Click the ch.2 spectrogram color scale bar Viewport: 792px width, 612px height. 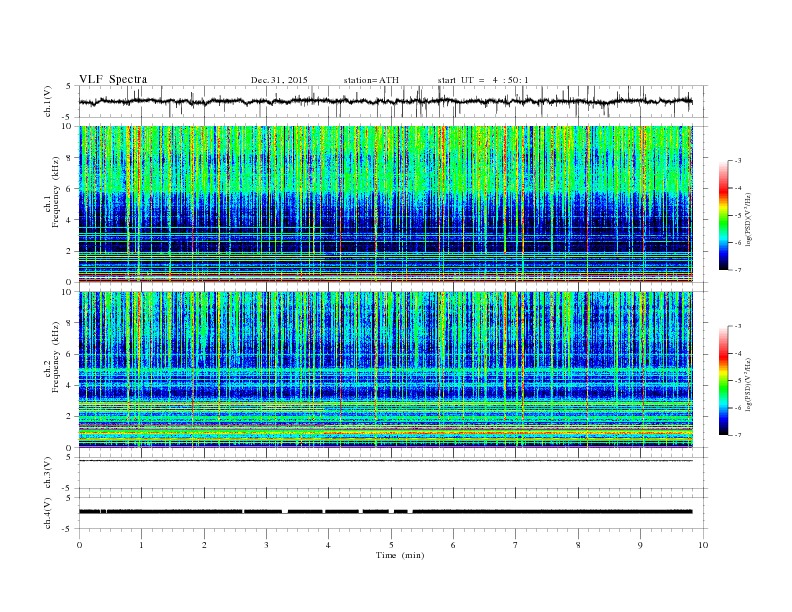click(723, 381)
